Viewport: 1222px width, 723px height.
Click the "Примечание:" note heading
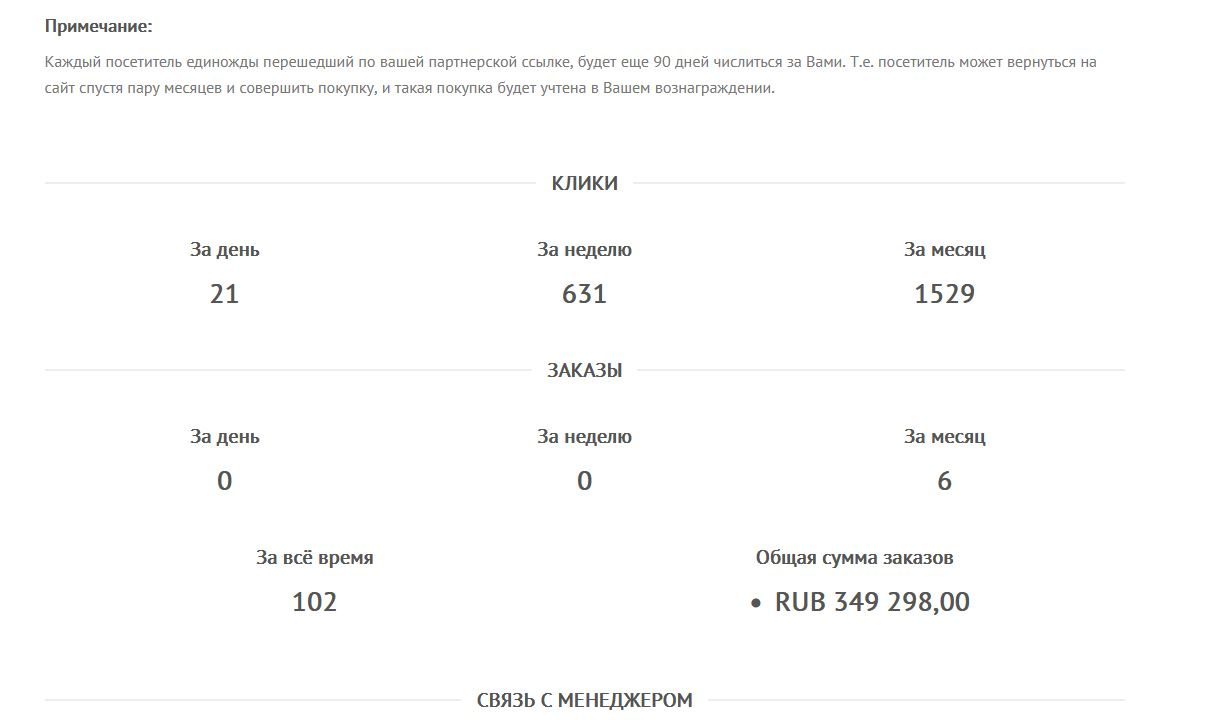point(98,26)
